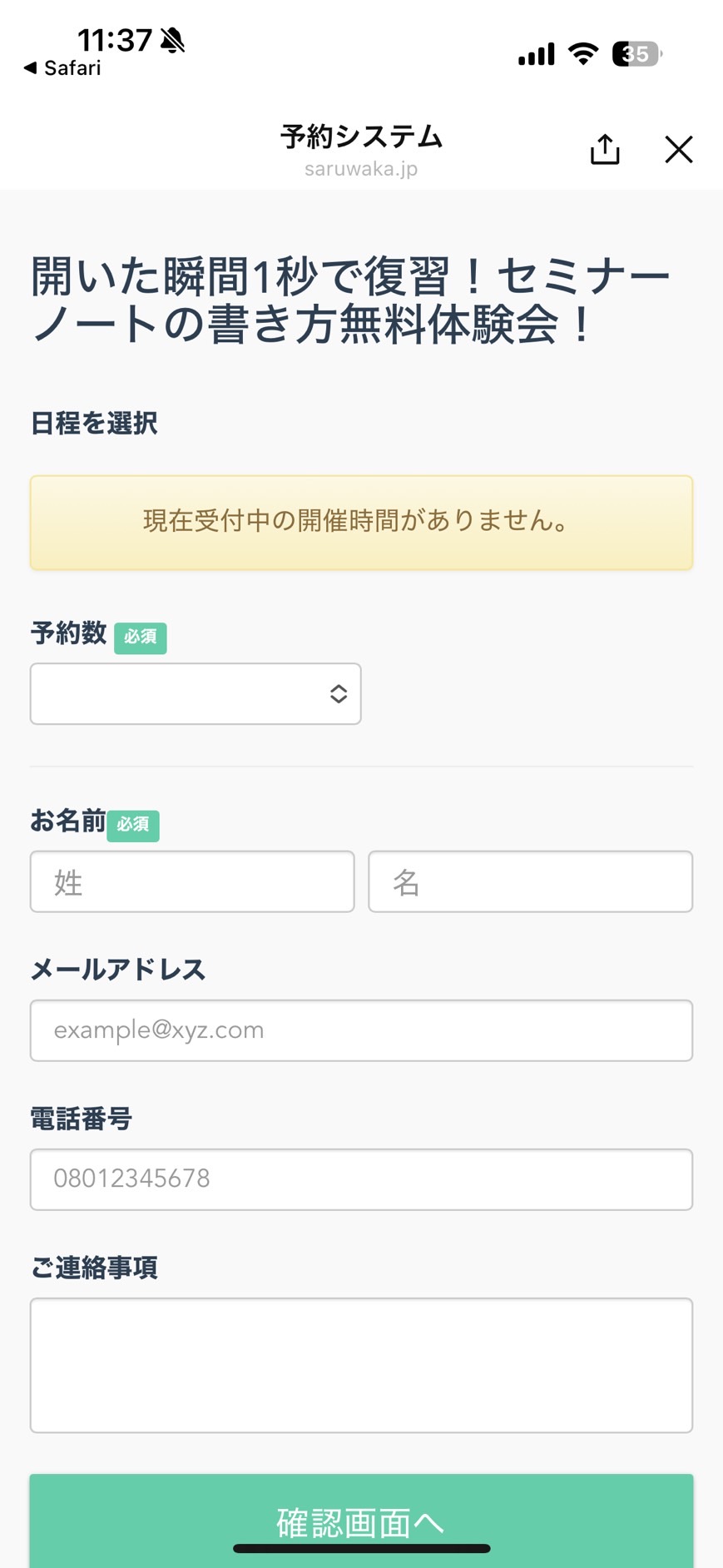Image resolution: width=723 pixels, height=1568 pixels.
Task: Tap the saruwaka.jp domain text
Action: [361, 169]
